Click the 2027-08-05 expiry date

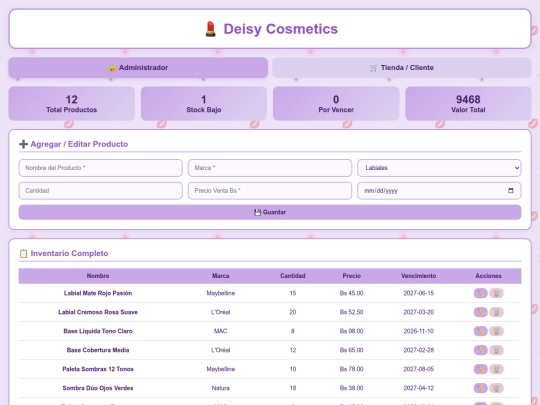click(x=418, y=369)
